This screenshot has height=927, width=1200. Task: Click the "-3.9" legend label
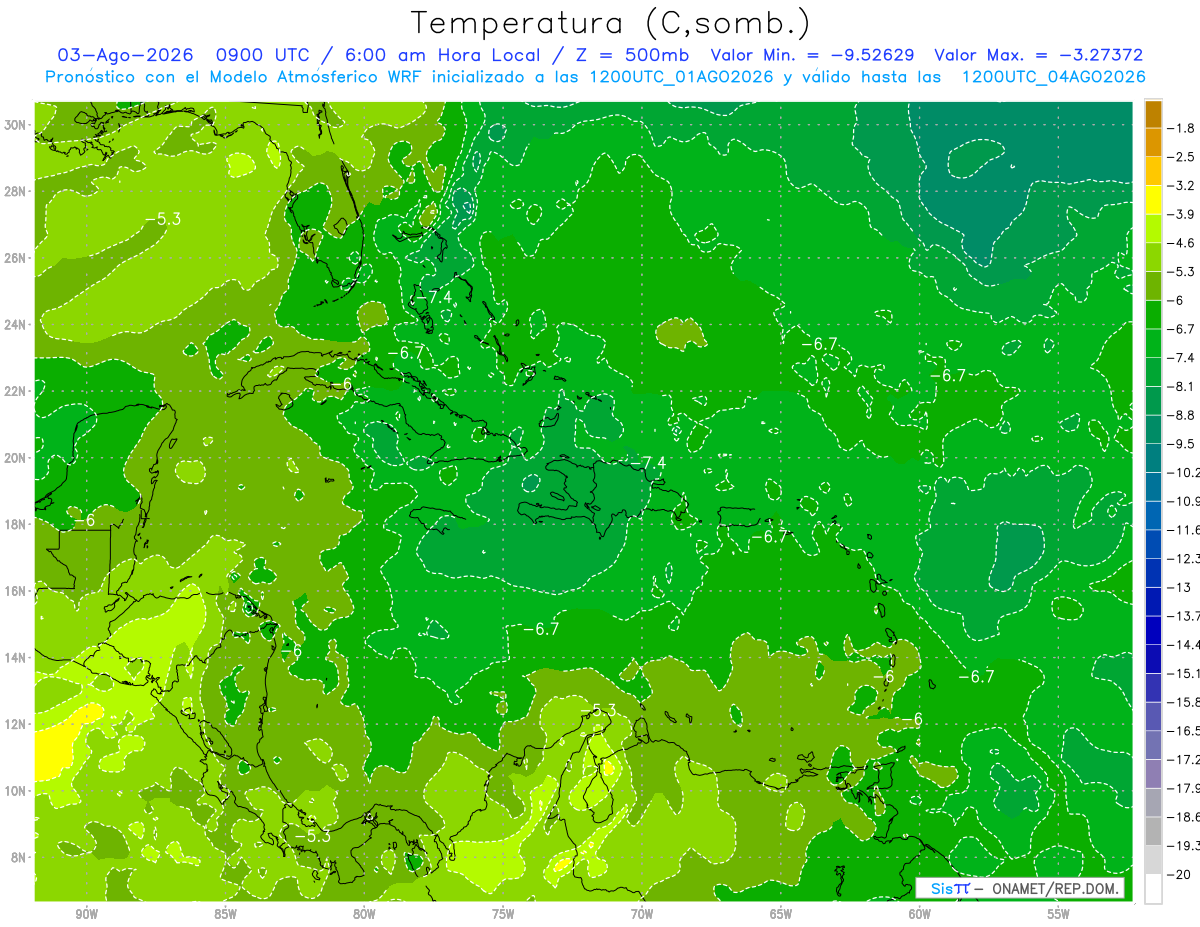coord(1182,214)
